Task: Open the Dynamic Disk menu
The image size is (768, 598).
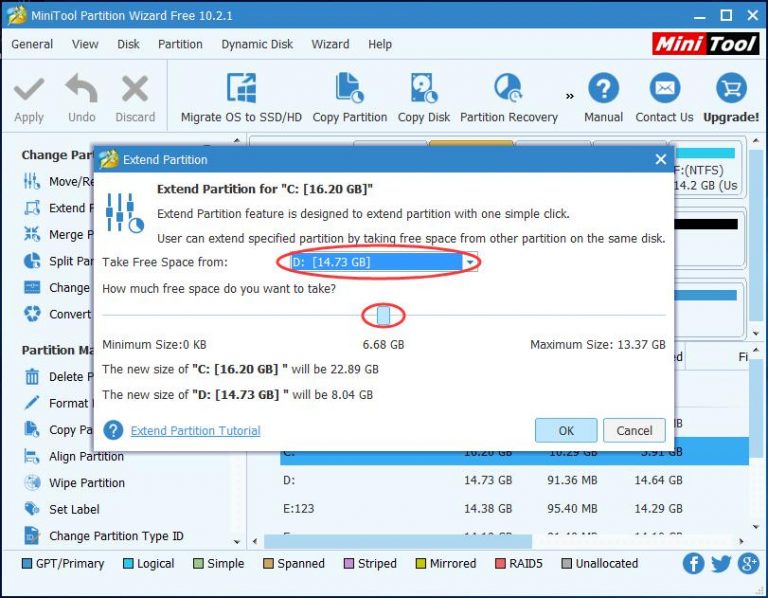Action: [257, 44]
